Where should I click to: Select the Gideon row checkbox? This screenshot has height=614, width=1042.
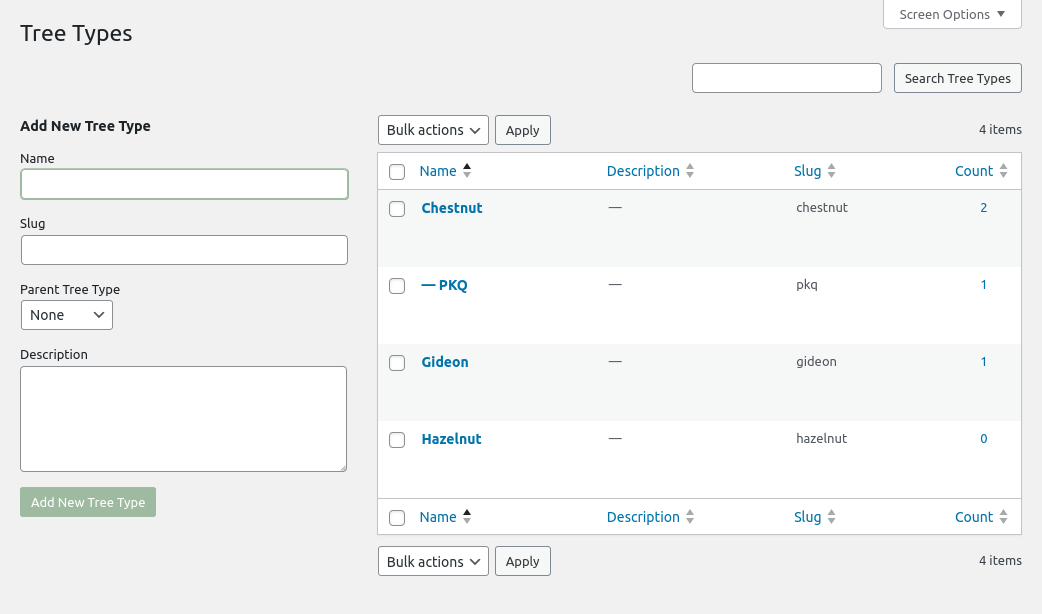point(397,363)
